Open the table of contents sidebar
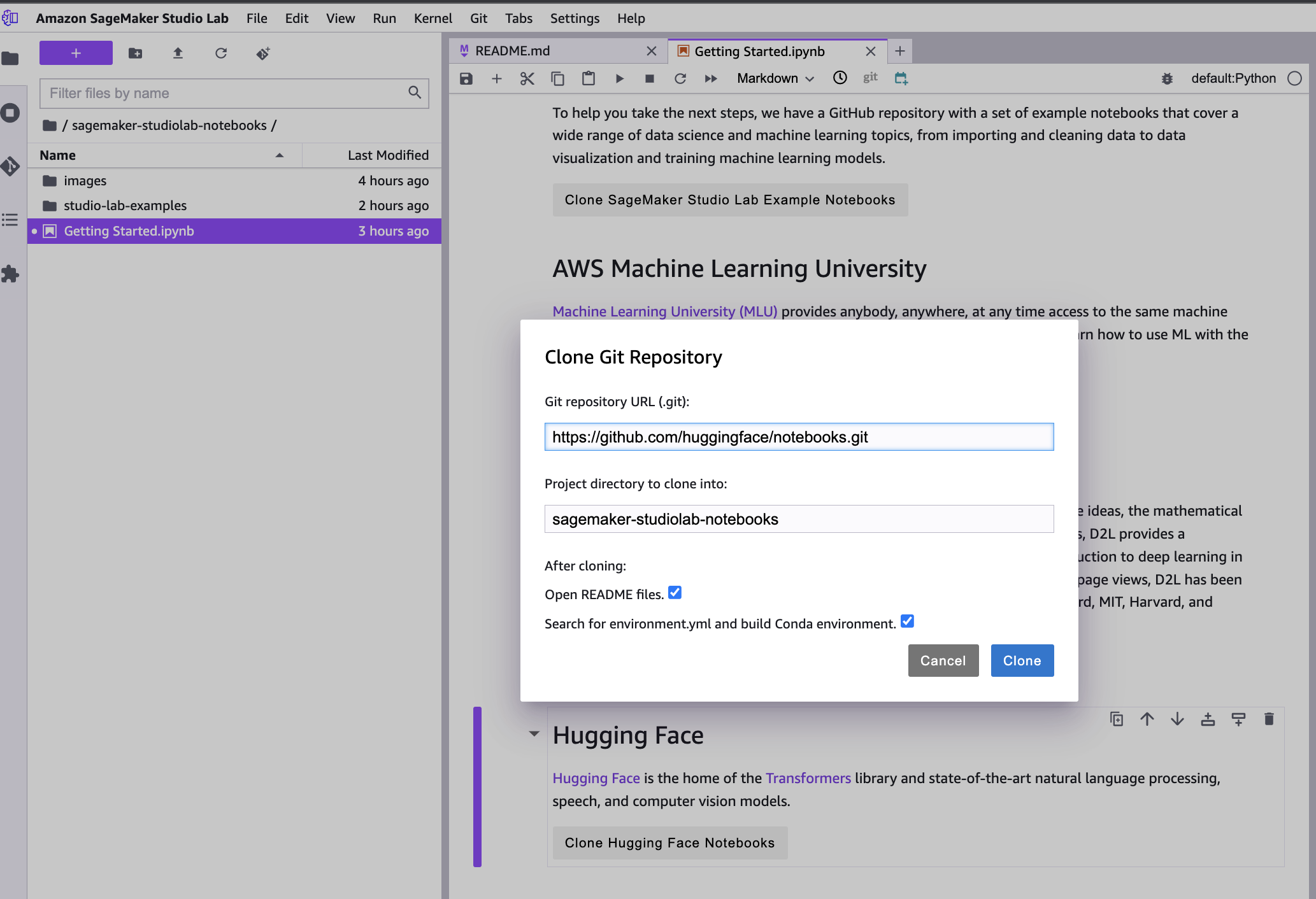1316x899 pixels. [x=10, y=220]
